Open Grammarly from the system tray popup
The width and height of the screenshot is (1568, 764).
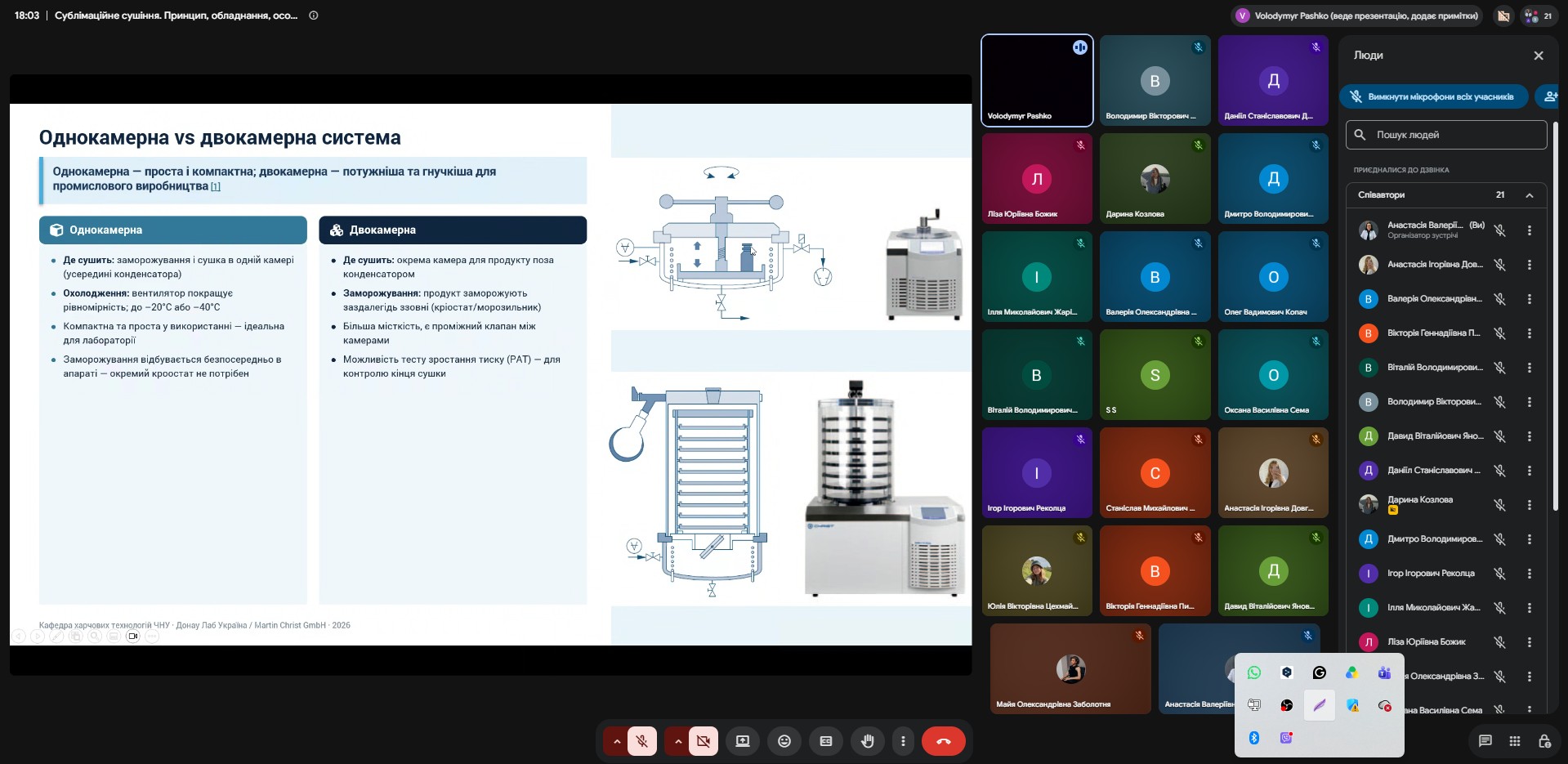click(1320, 672)
